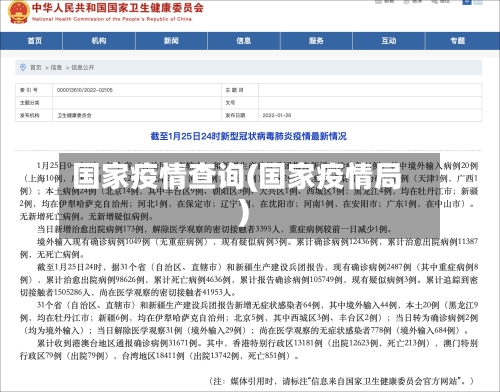Click the 主题词 label cell
This screenshot has width=500, height=392.
tap(240, 90)
